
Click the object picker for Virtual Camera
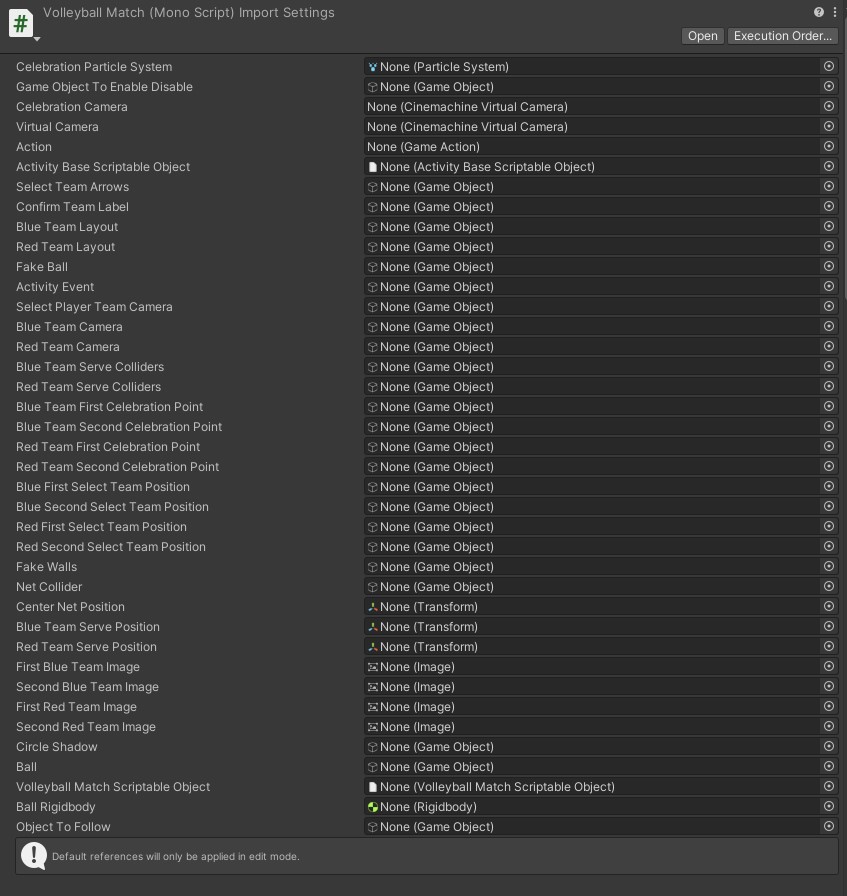[828, 126]
